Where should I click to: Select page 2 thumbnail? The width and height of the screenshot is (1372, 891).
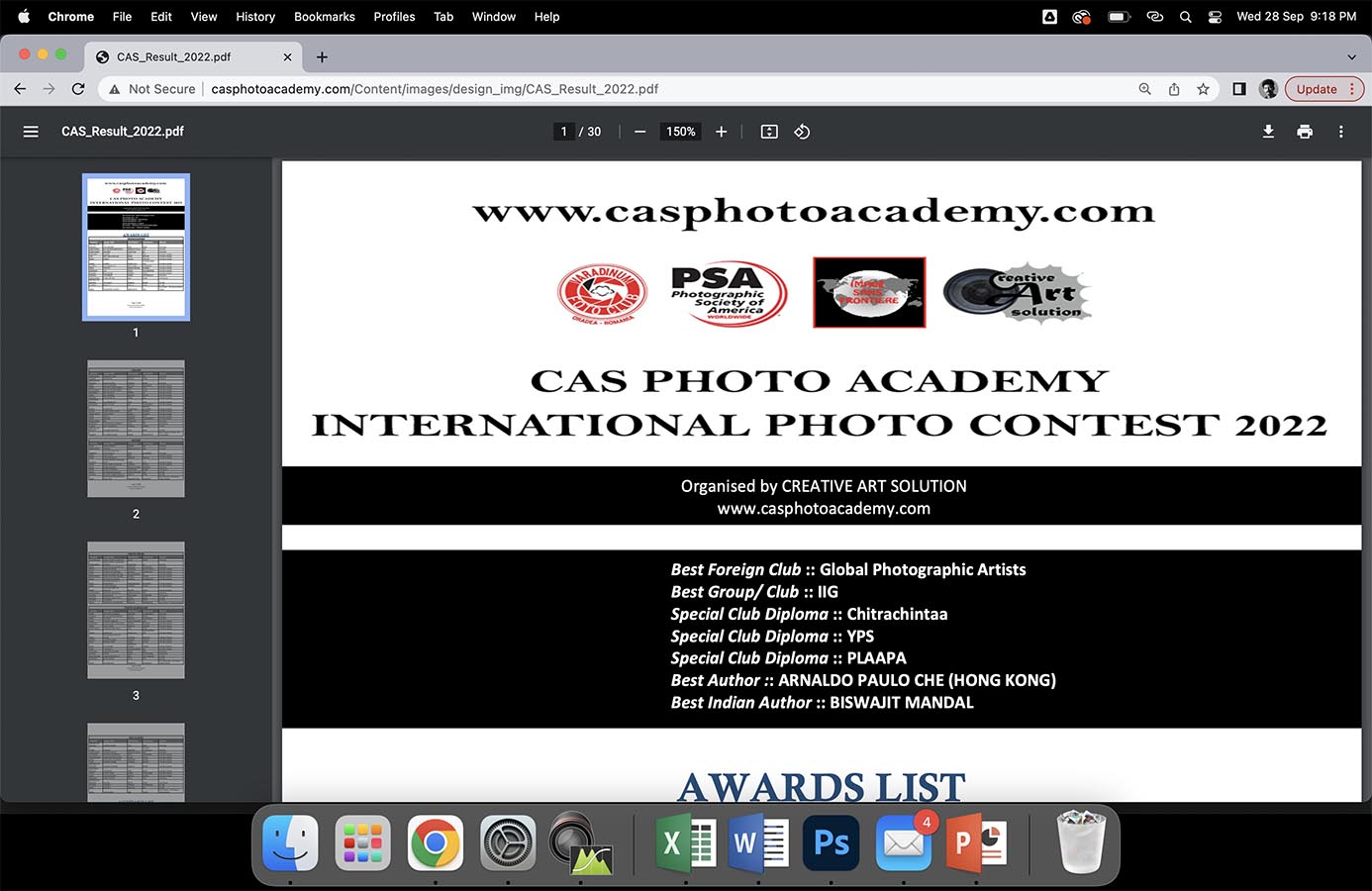[x=136, y=429]
